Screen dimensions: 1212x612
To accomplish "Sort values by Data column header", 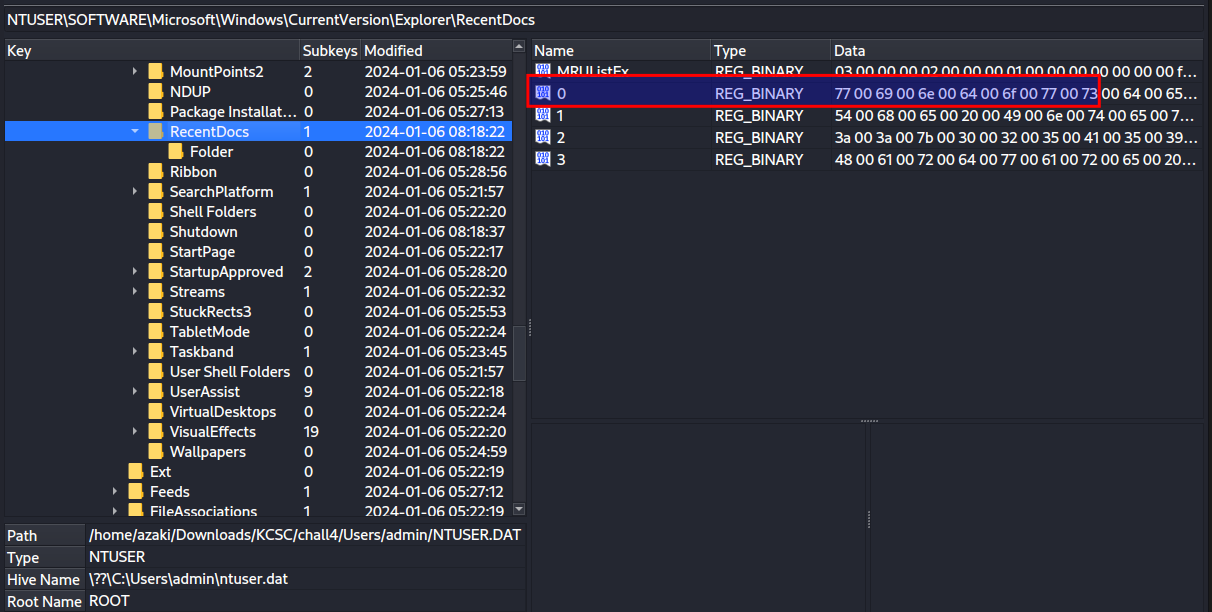I will tap(1017, 50).
